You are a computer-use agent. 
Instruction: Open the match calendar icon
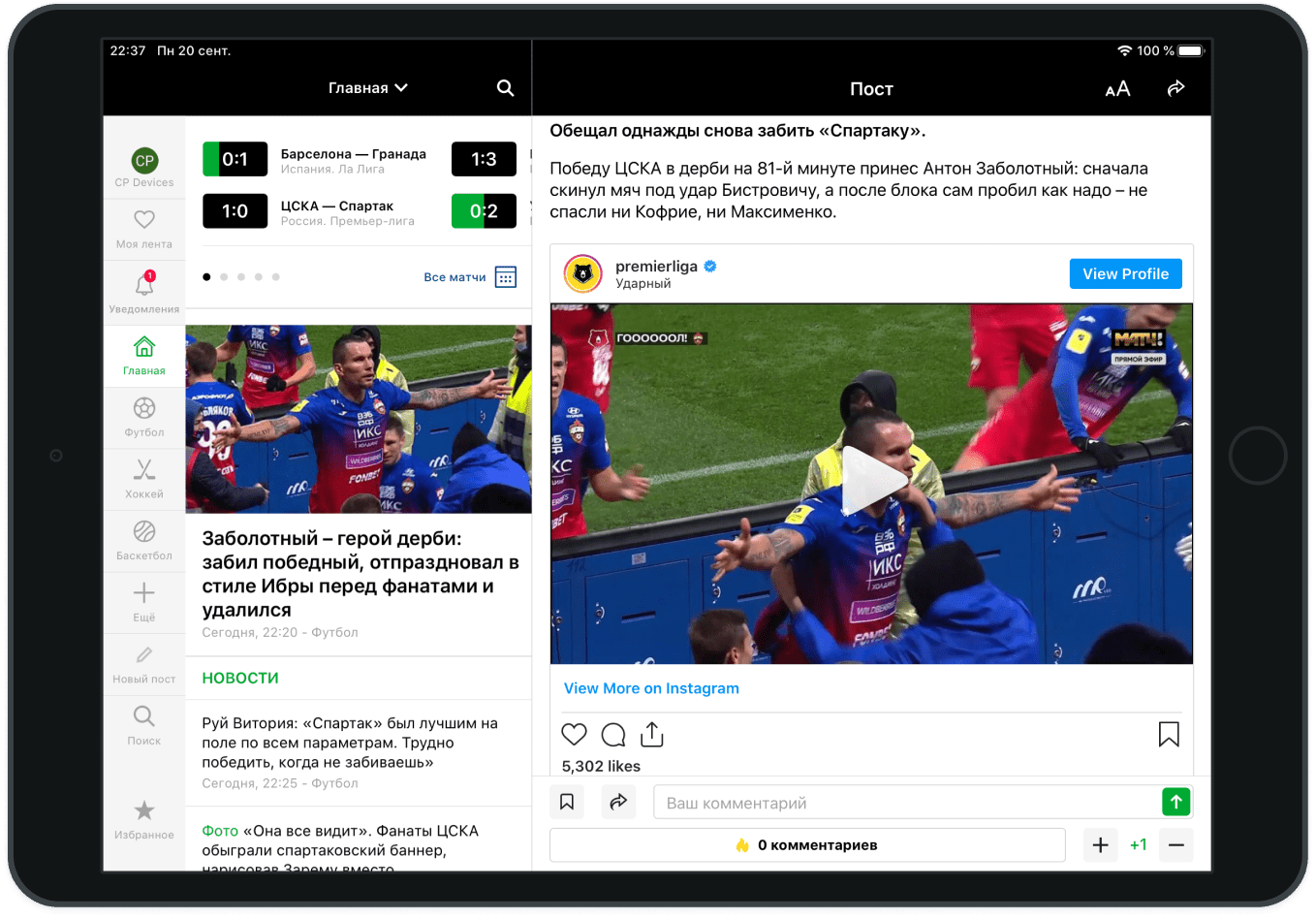[x=506, y=277]
